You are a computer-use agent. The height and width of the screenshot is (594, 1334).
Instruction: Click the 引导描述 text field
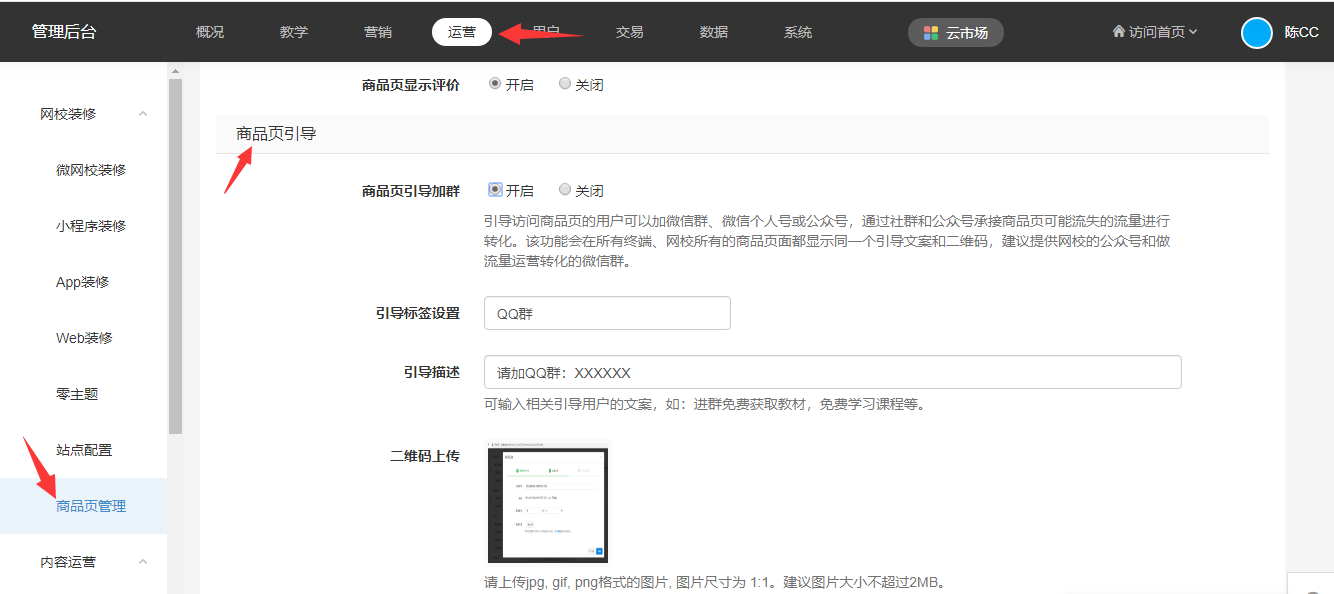[832, 372]
